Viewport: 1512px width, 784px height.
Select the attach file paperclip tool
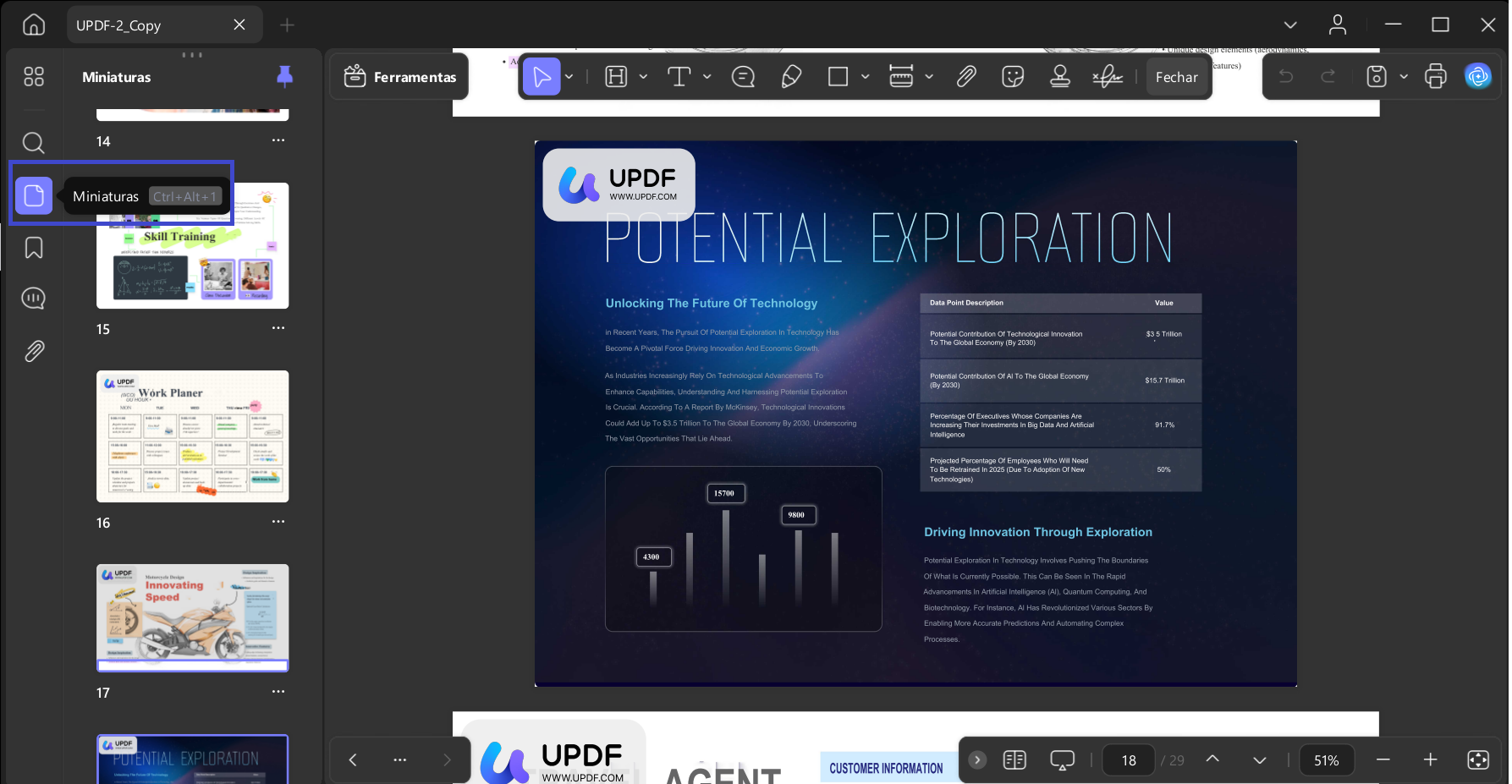point(966,77)
